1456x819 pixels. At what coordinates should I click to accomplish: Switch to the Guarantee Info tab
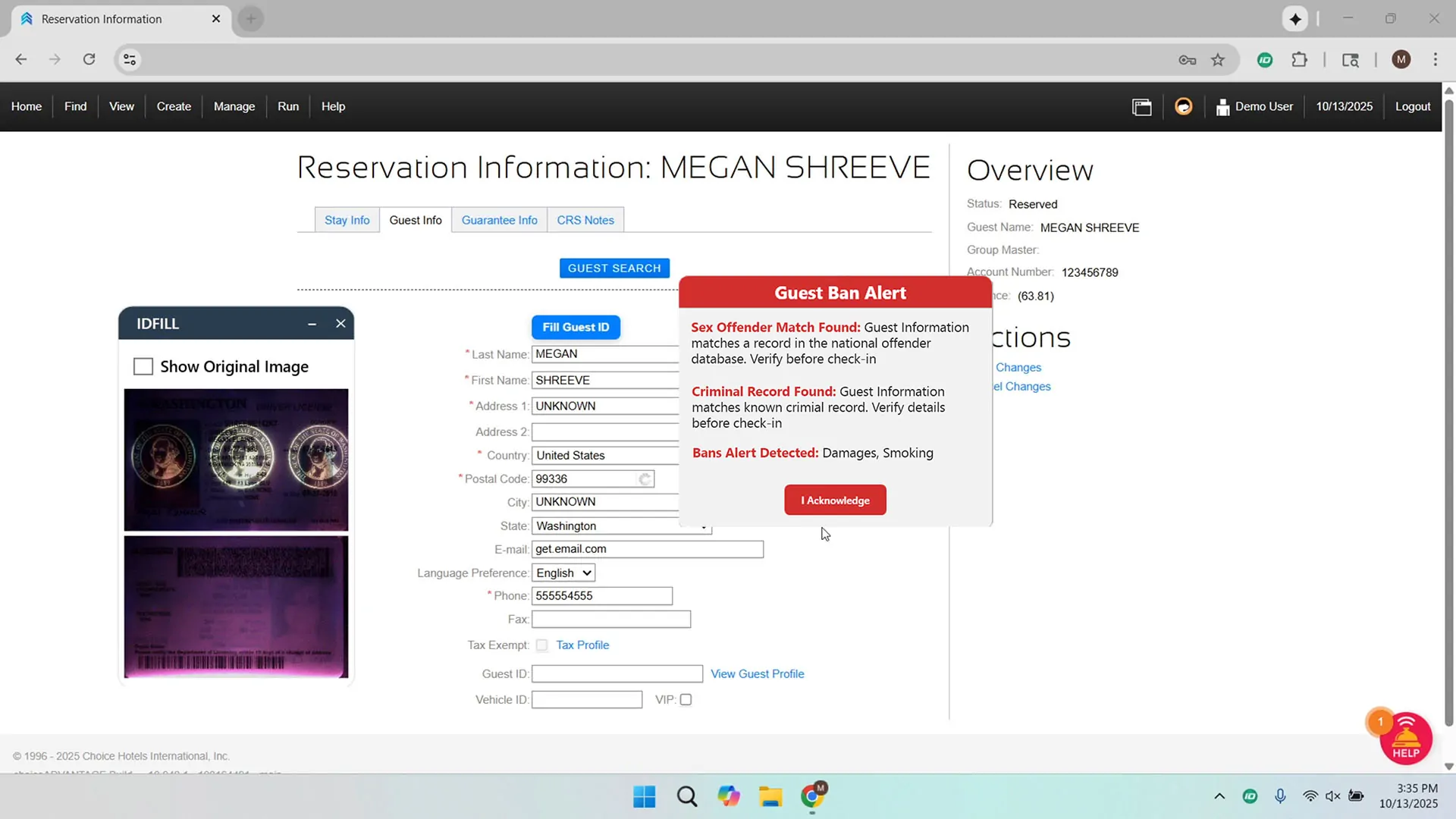click(499, 220)
